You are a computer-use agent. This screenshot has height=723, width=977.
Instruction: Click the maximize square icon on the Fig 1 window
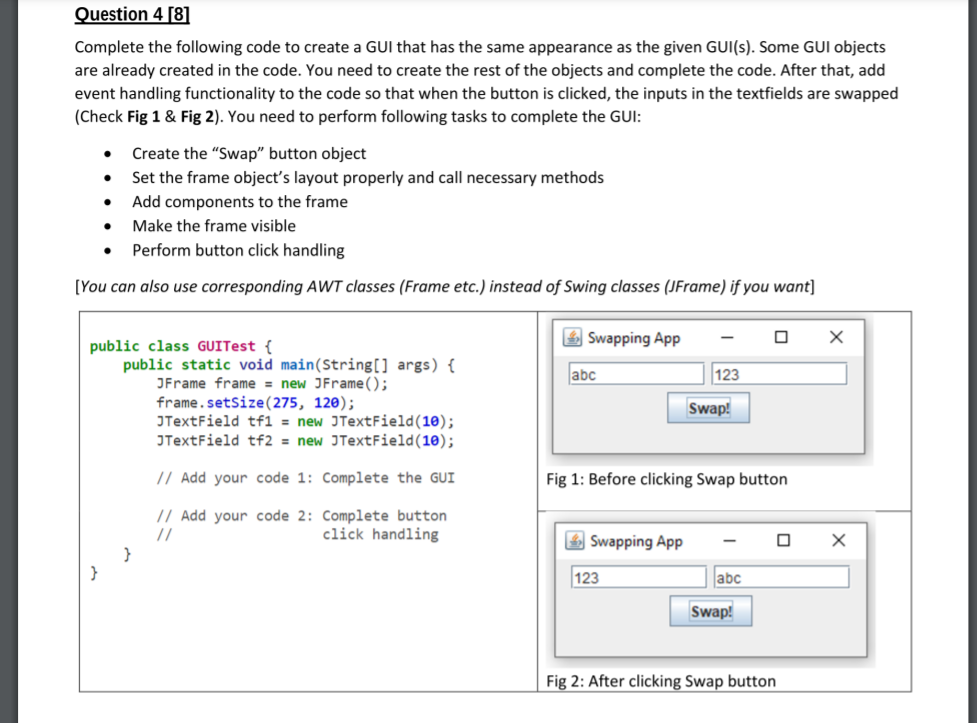783,338
